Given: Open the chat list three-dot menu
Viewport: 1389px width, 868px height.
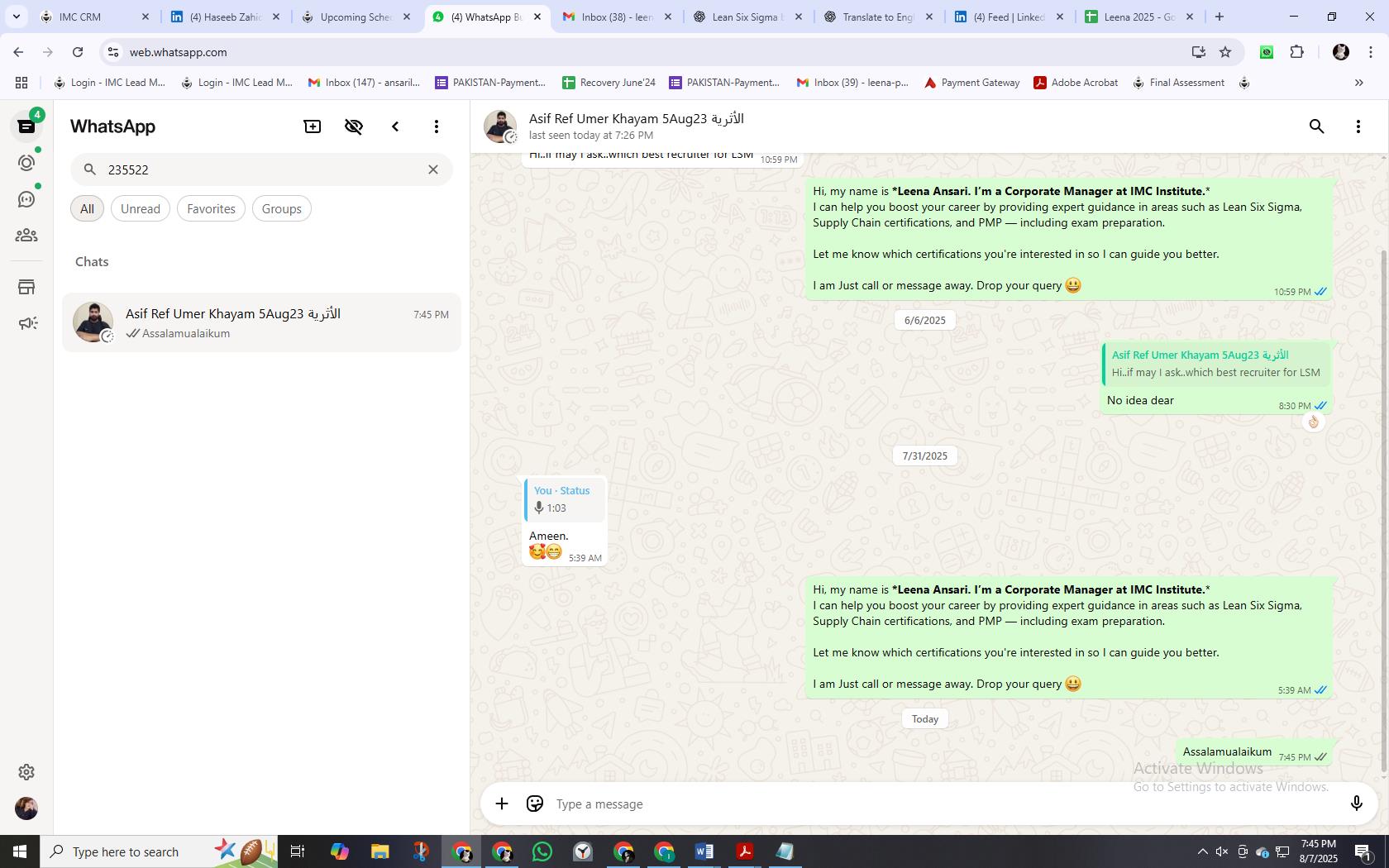Looking at the screenshot, I should pos(437,126).
